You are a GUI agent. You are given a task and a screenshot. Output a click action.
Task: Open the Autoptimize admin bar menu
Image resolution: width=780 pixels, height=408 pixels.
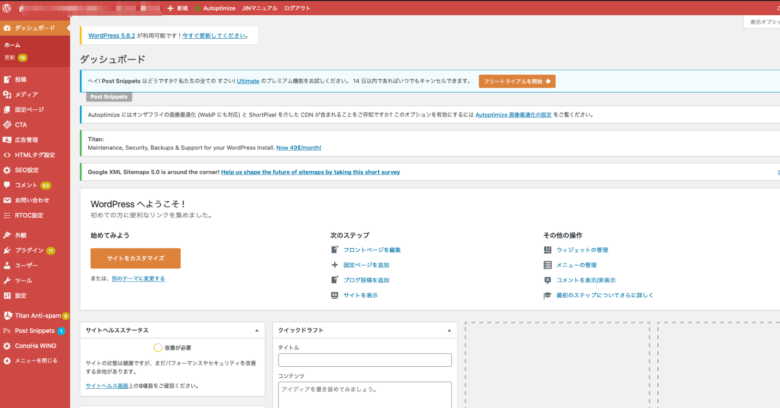(x=215, y=8)
